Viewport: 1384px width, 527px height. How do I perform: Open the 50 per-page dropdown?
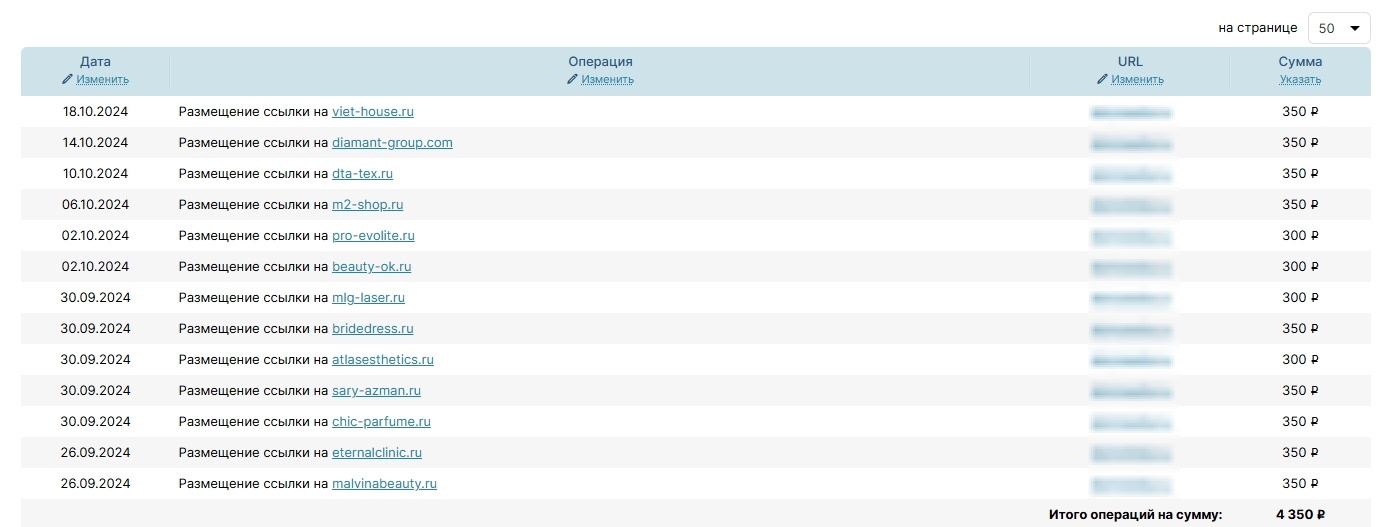click(1339, 28)
